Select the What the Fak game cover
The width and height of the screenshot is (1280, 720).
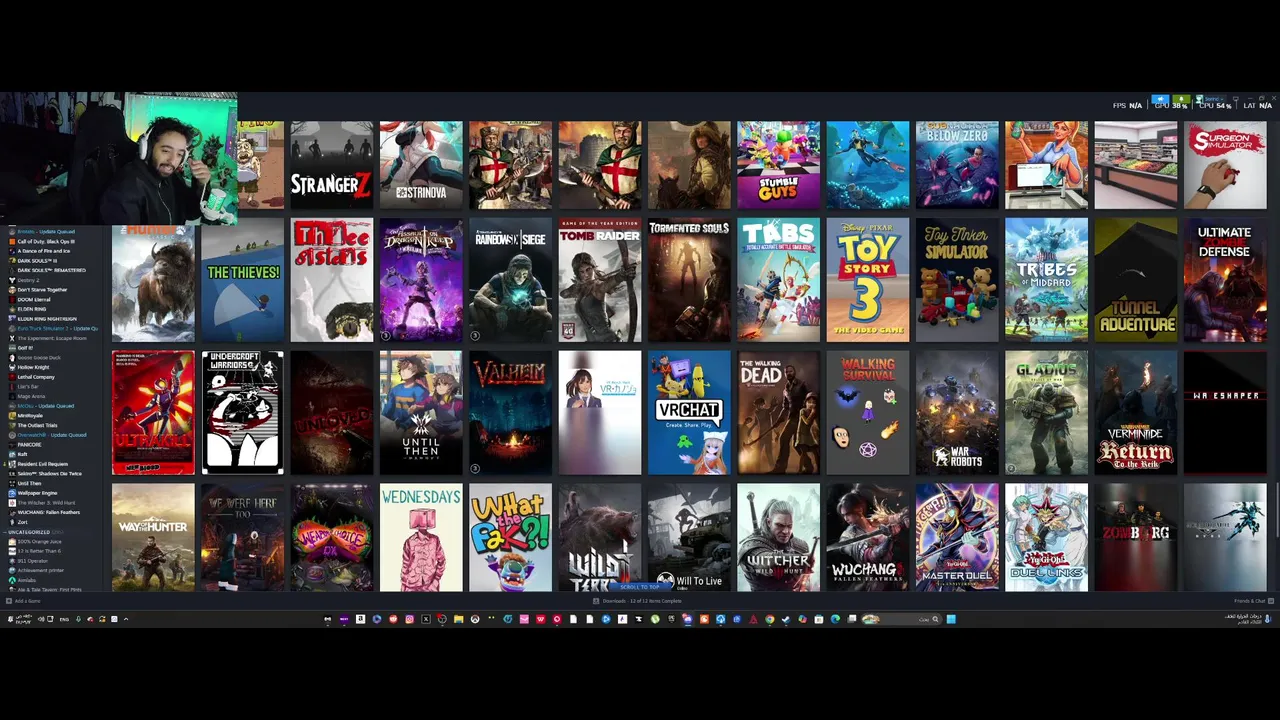[510, 538]
